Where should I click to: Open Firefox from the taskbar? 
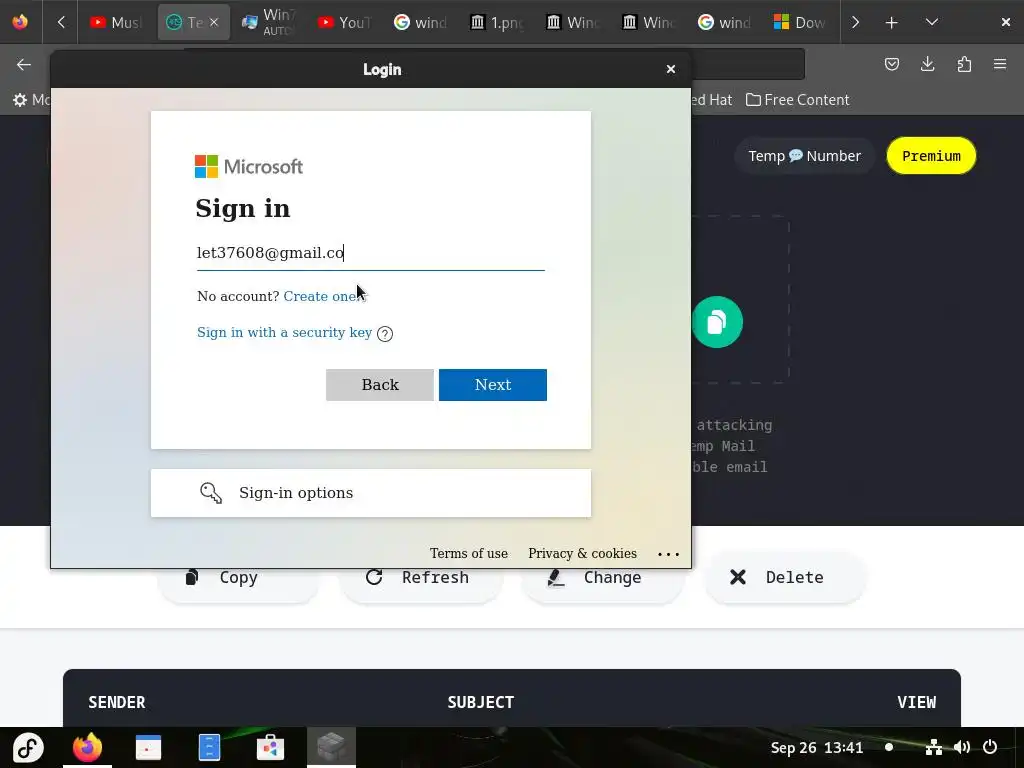pos(88,748)
